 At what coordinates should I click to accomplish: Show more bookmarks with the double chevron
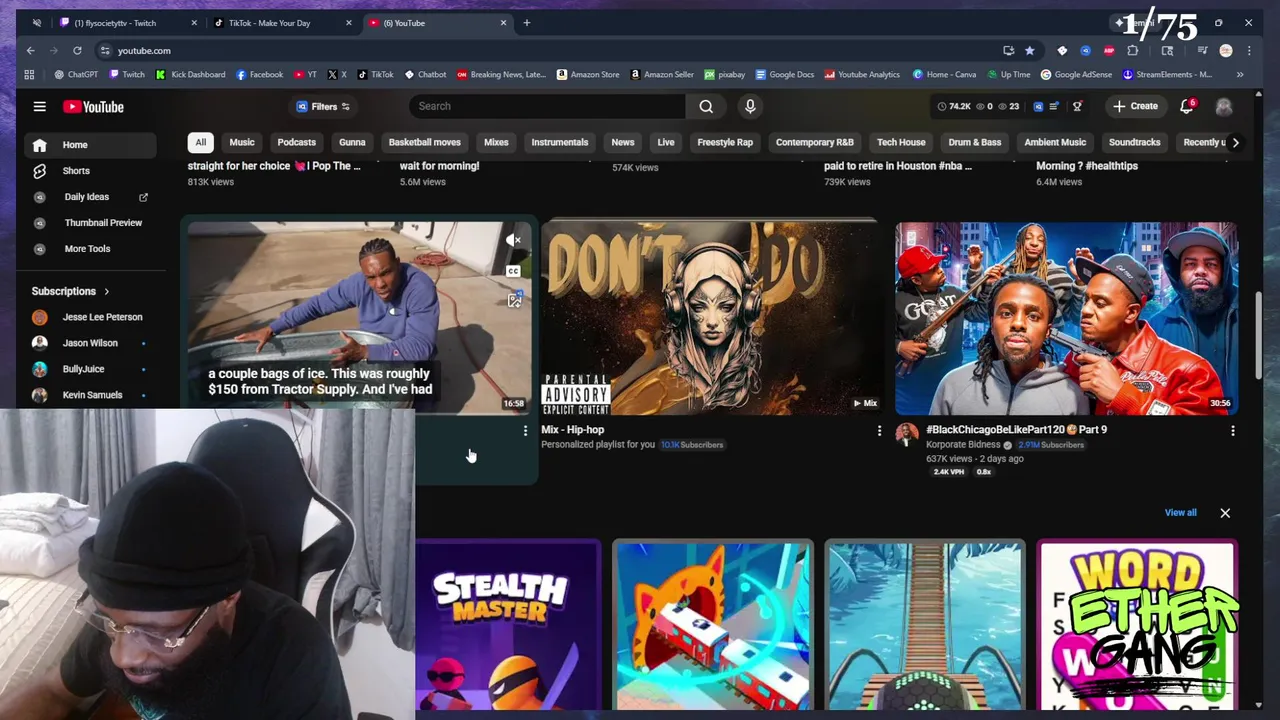(x=1240, y=74)
